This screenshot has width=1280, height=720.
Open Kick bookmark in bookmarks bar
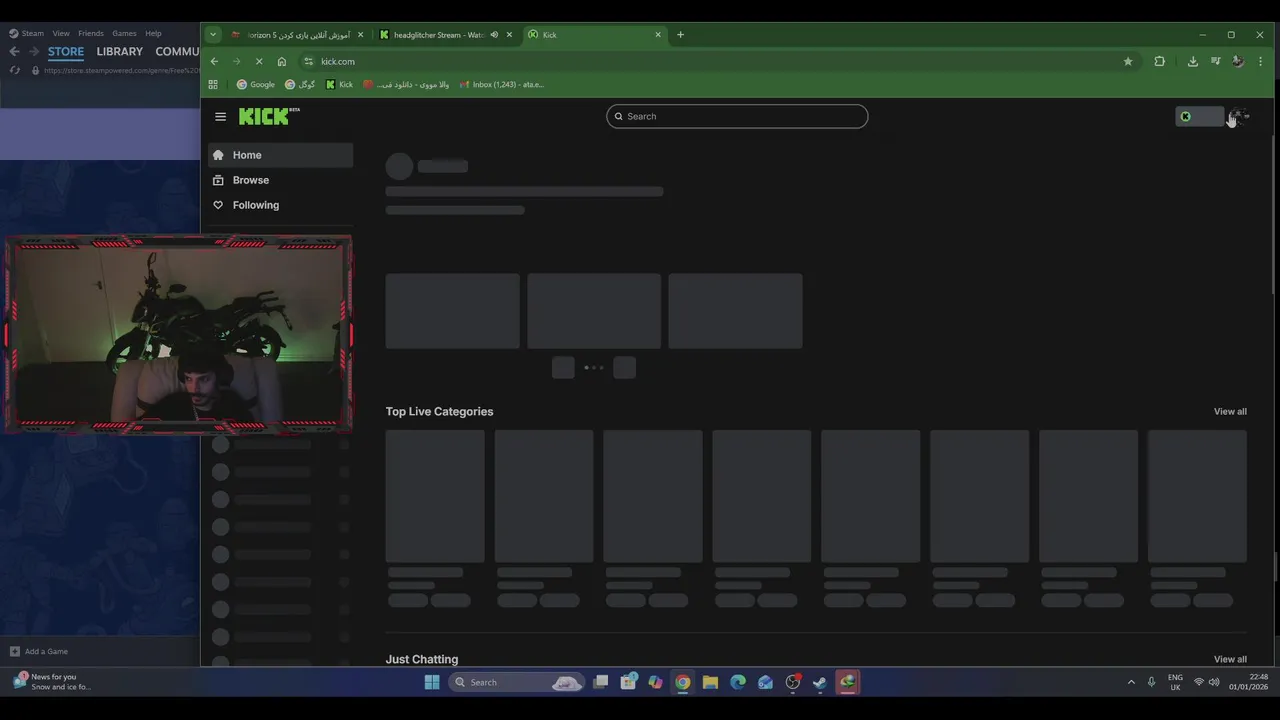click(x=340, y=84)
